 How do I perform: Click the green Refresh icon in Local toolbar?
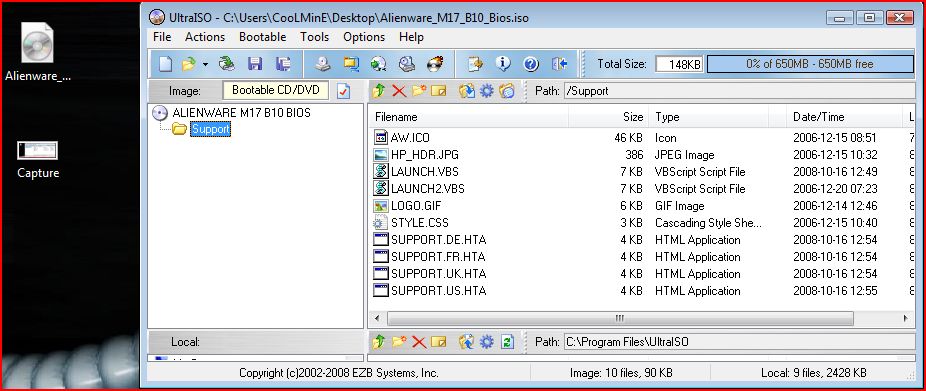pyautogui.click(x=507, y=341)
